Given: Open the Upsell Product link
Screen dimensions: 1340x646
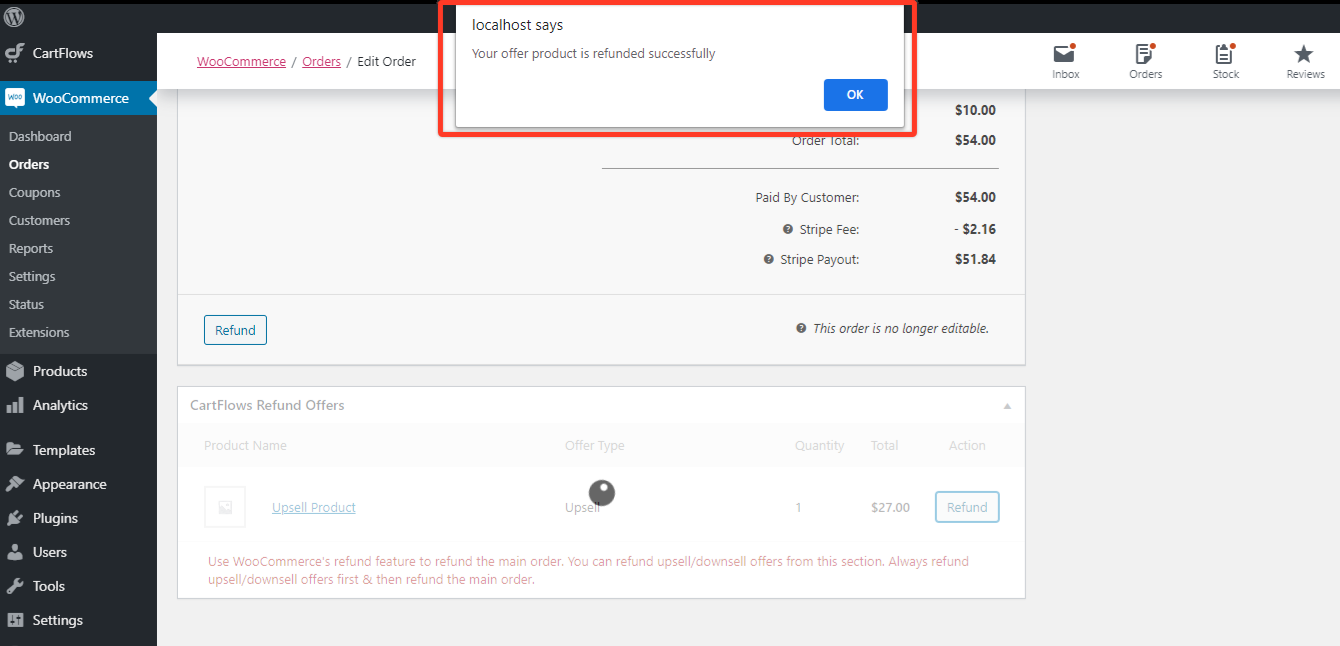Looking at the screenshot, I should [314, 508].
